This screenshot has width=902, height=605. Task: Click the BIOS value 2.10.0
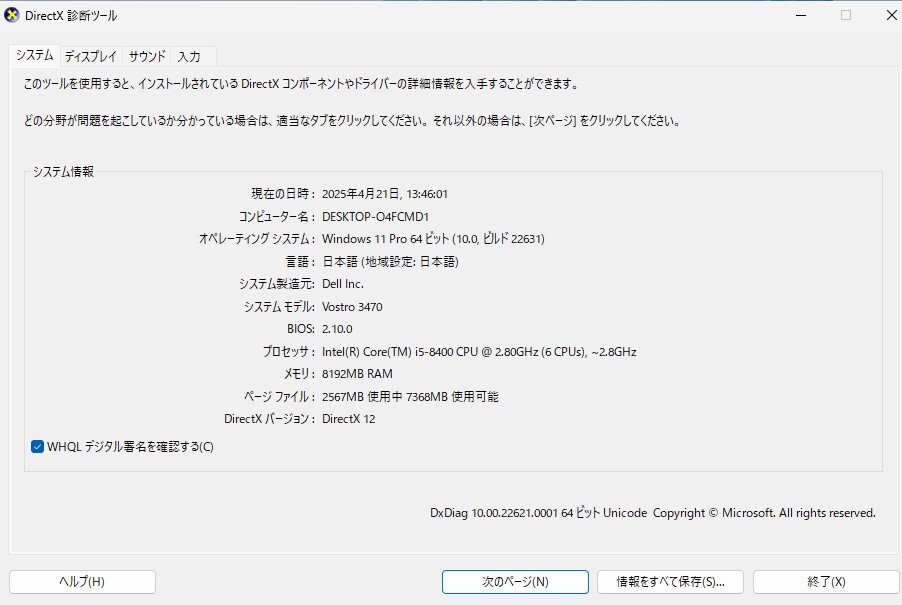pyautogui.click(x=337, y=329)
